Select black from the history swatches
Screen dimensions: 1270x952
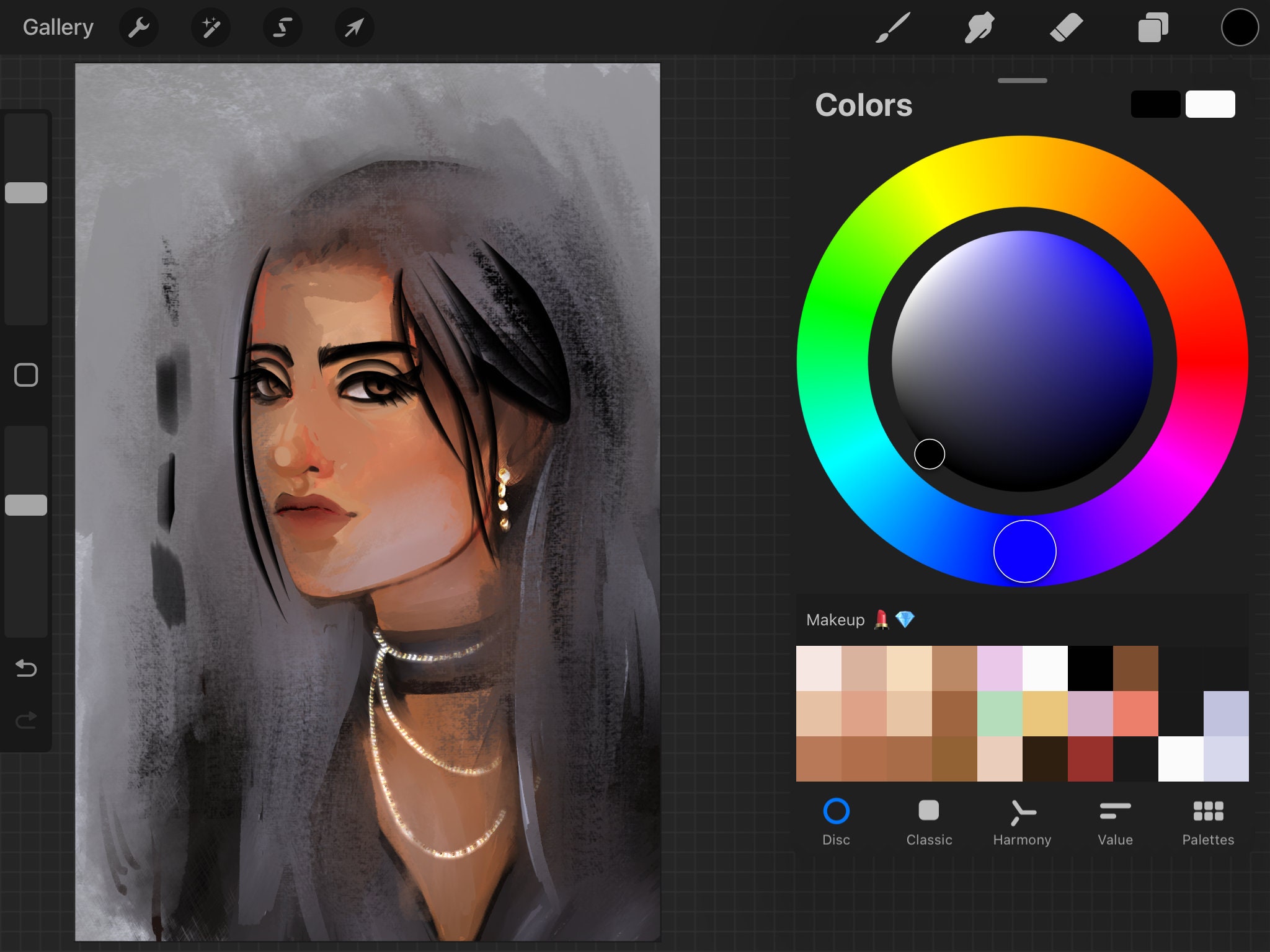click(1155, 104)
